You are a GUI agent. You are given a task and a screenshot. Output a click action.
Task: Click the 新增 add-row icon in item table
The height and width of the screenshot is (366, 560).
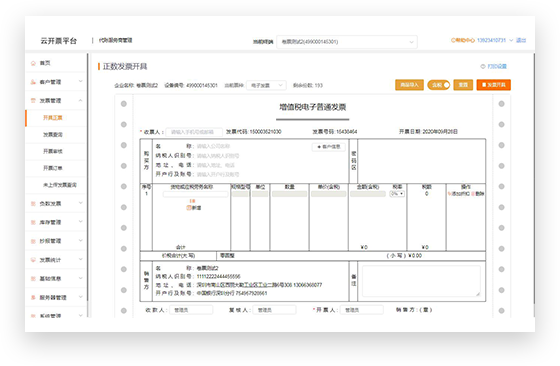[189, 208]
